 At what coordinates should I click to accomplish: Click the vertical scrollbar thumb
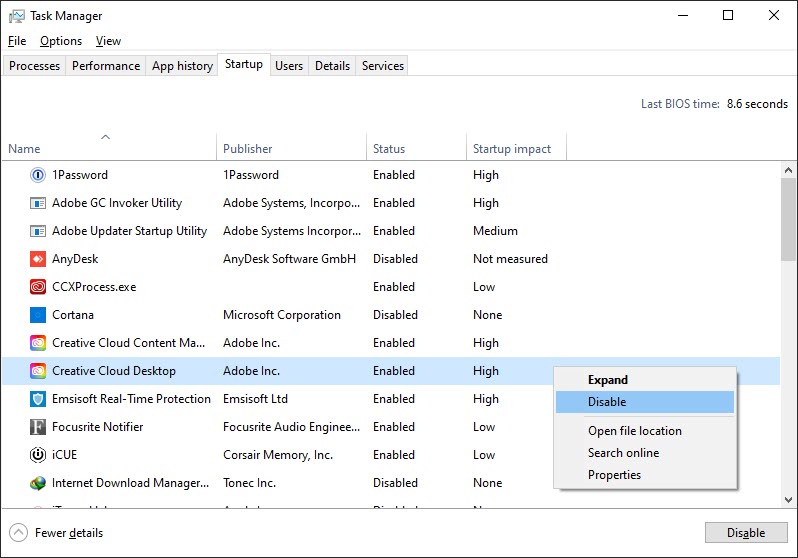[788, 220]
